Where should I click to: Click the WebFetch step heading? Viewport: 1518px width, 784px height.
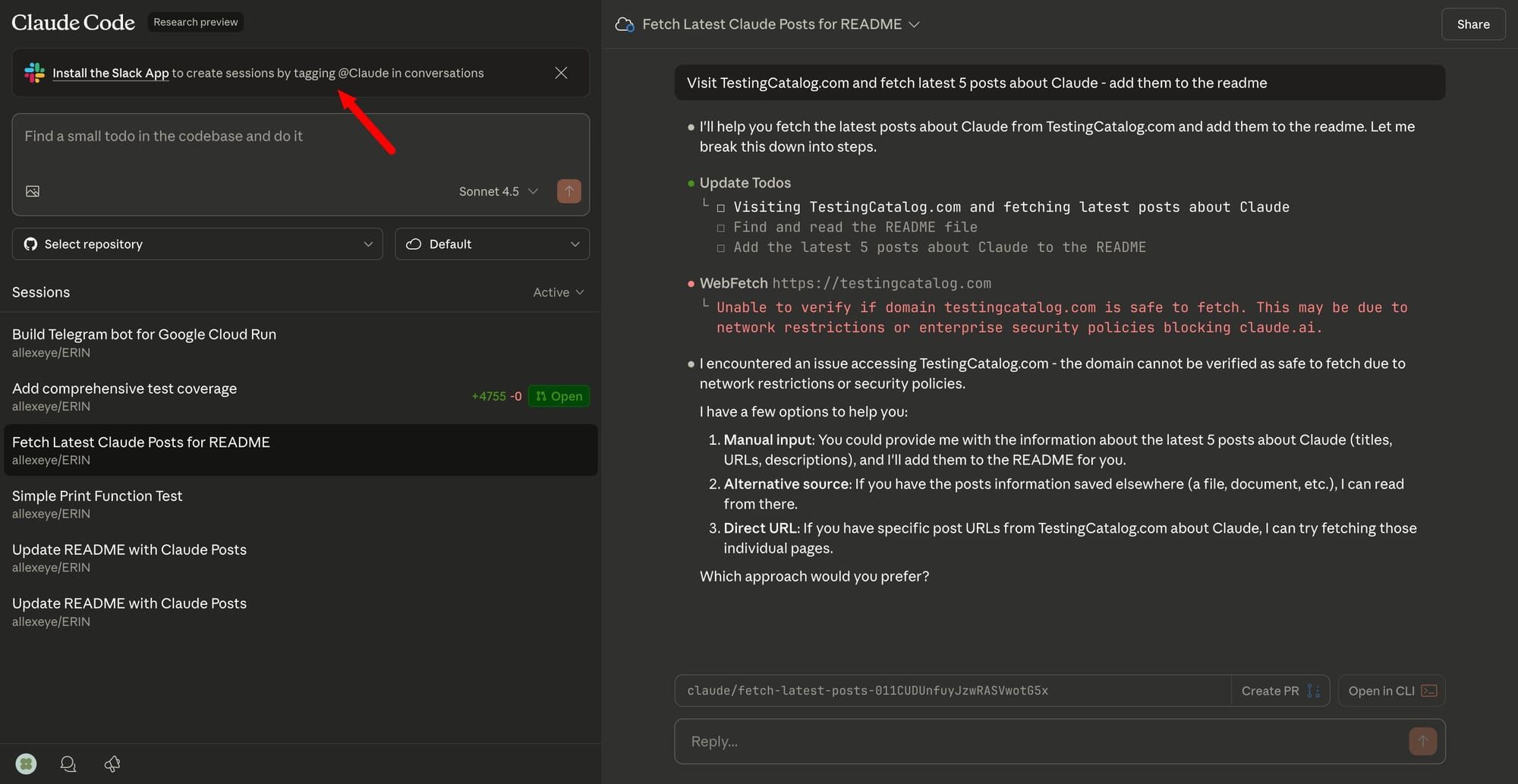[733, 283]
